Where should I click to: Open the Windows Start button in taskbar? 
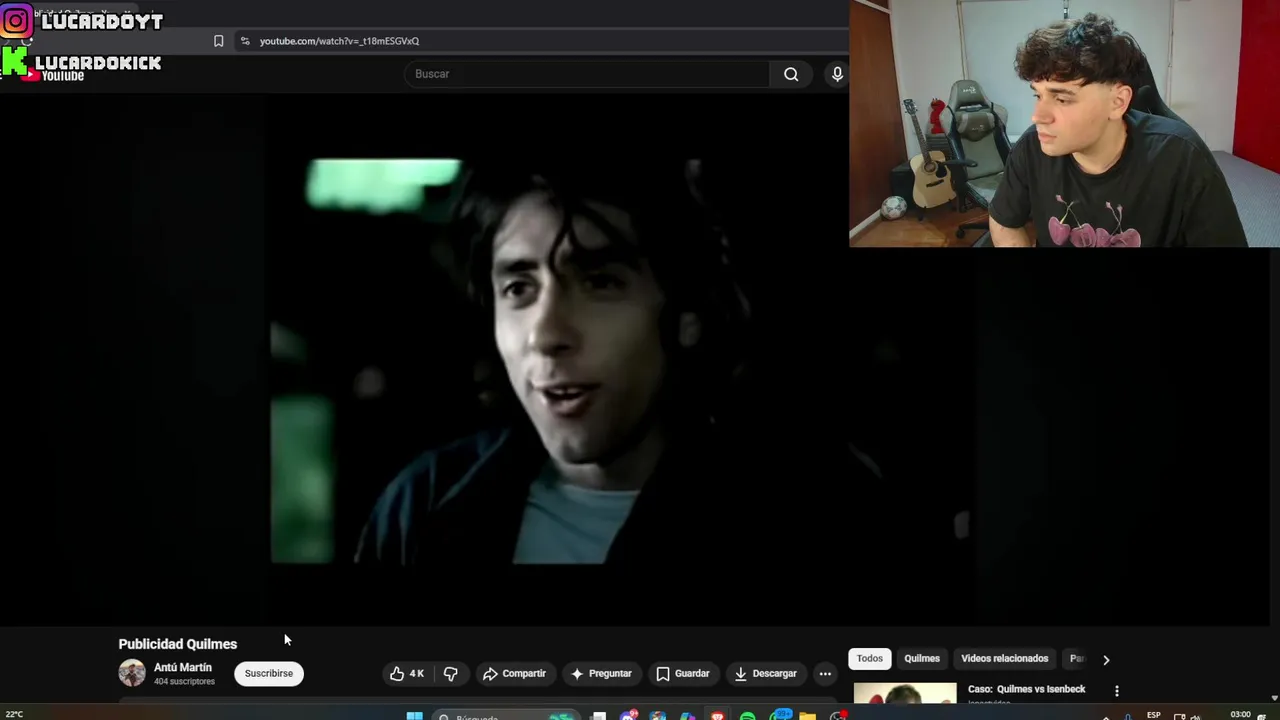pyautogui.click(x=414, y=716)
